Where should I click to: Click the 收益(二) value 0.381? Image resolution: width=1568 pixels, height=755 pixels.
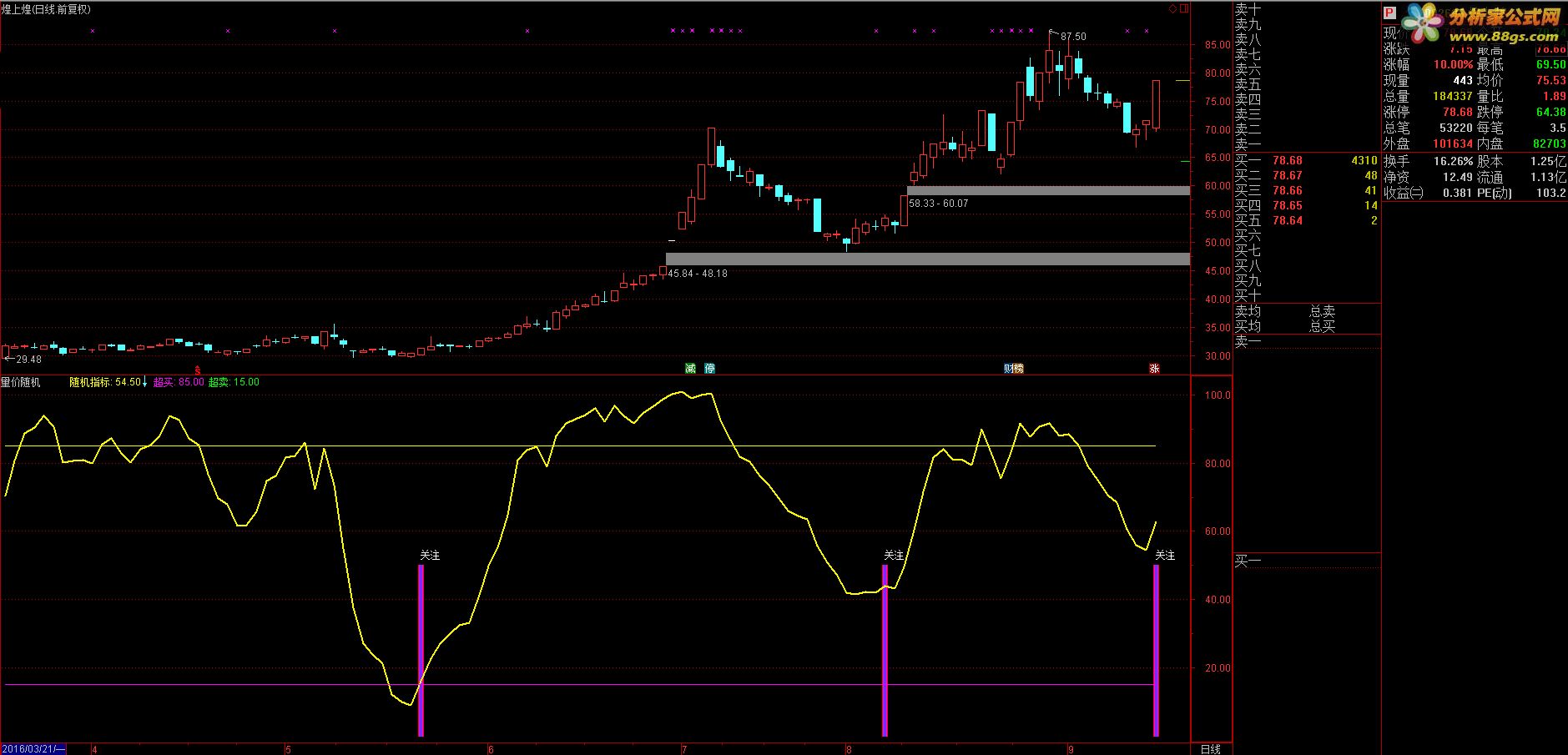tap(1458, 193)
